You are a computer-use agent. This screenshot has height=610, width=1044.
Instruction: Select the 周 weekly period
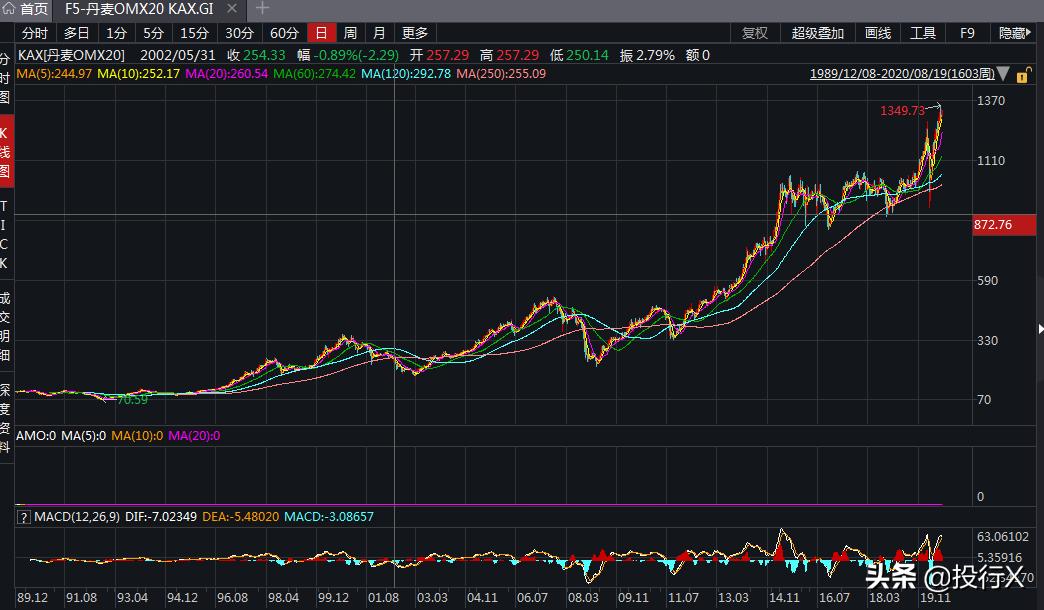pyautogui.click(x=350, y=33)
